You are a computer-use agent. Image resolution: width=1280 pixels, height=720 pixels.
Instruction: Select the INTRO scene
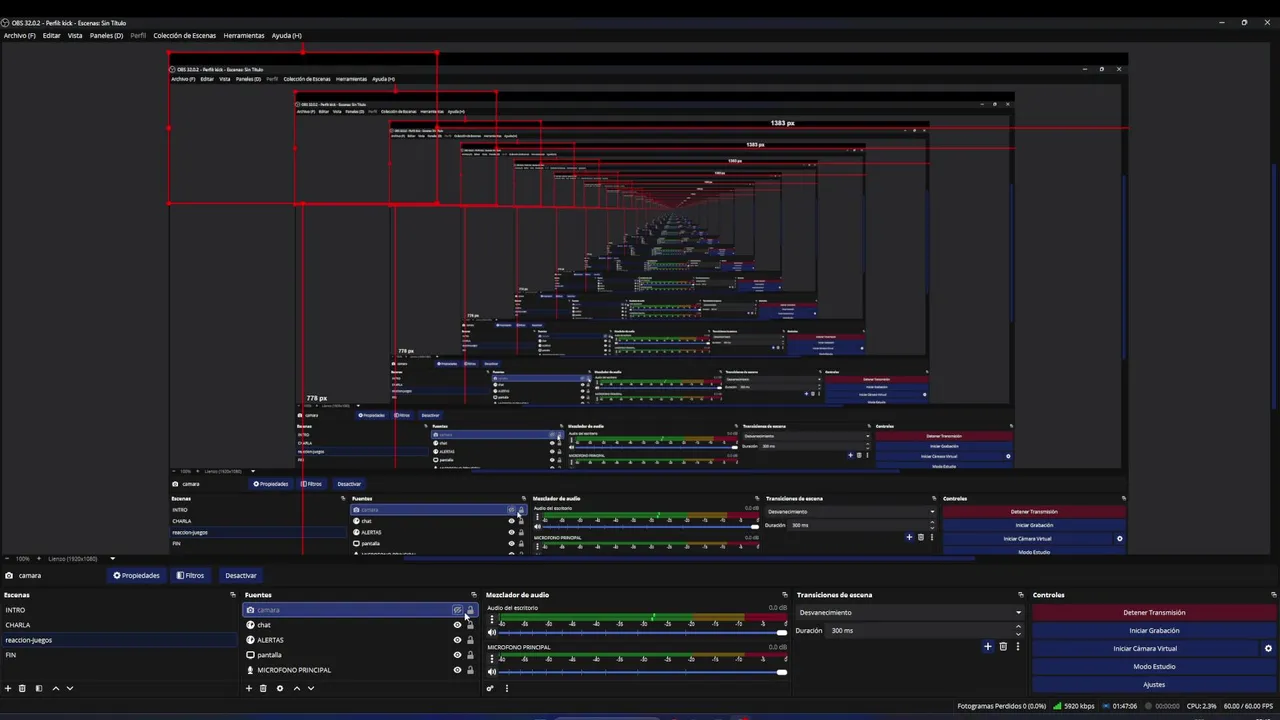120,610
